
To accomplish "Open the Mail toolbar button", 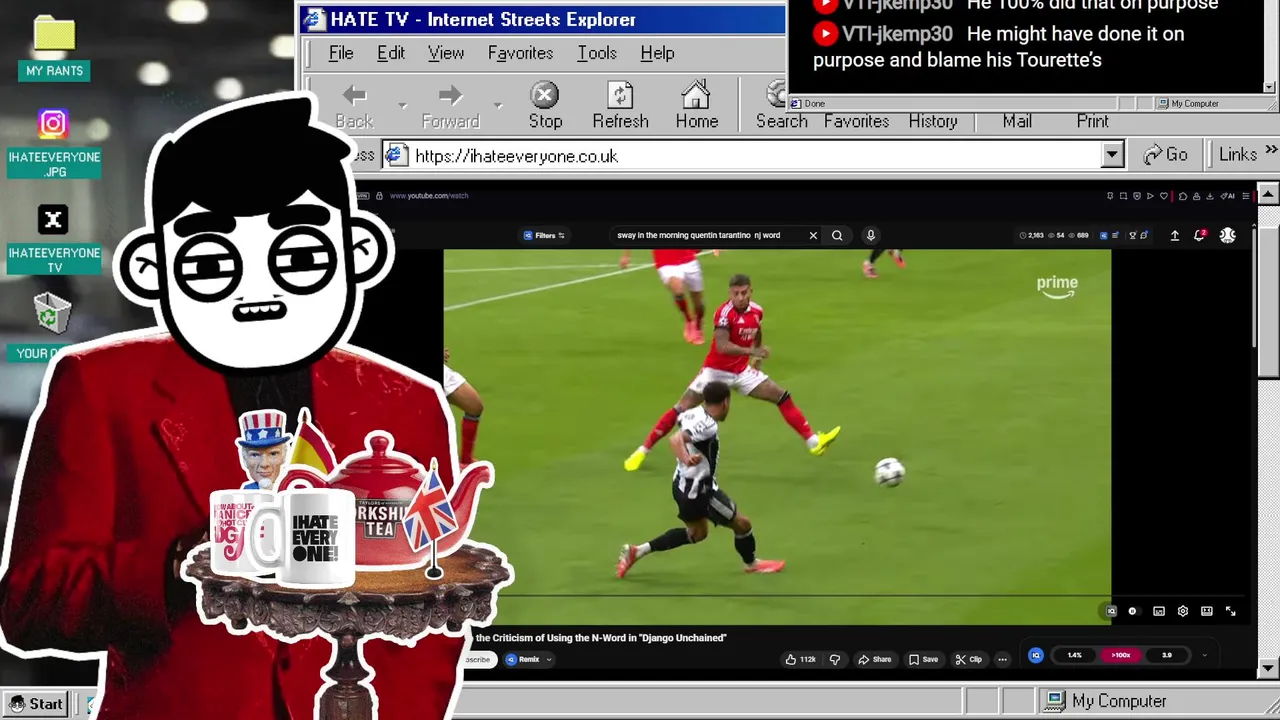I will coord(1017,121).
